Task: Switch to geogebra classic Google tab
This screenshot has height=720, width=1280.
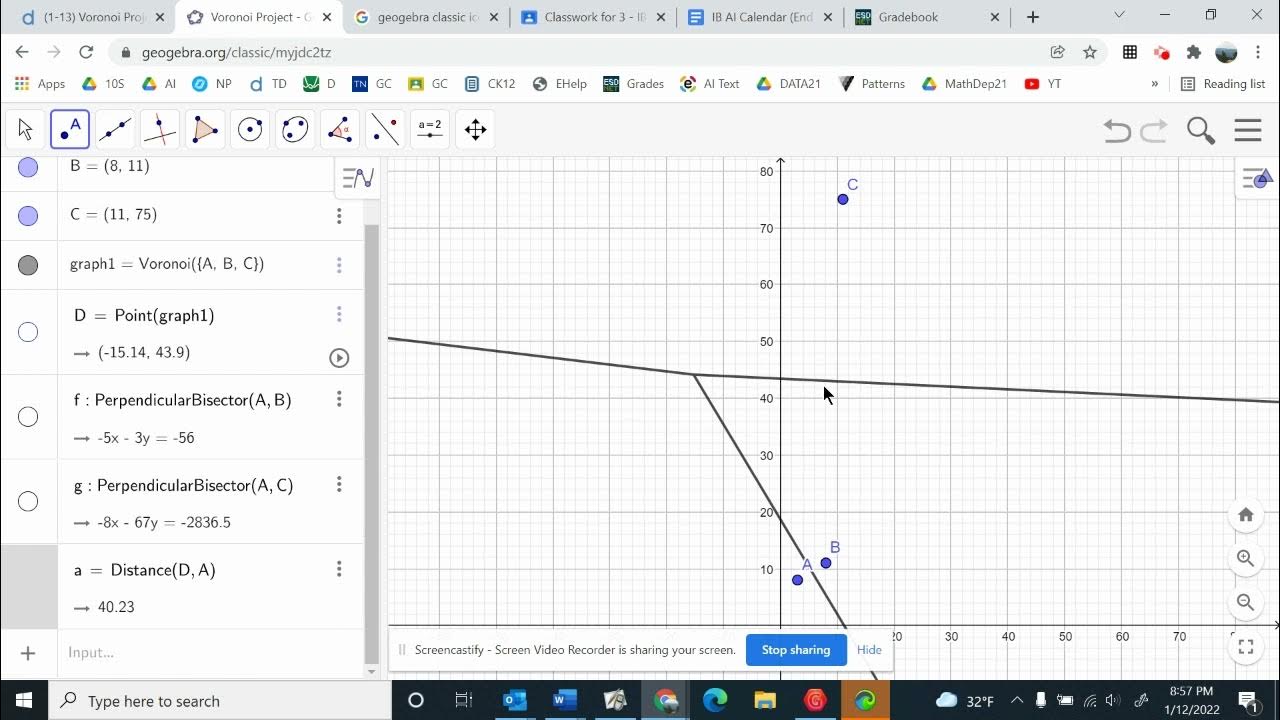Action: coord(427,17)
